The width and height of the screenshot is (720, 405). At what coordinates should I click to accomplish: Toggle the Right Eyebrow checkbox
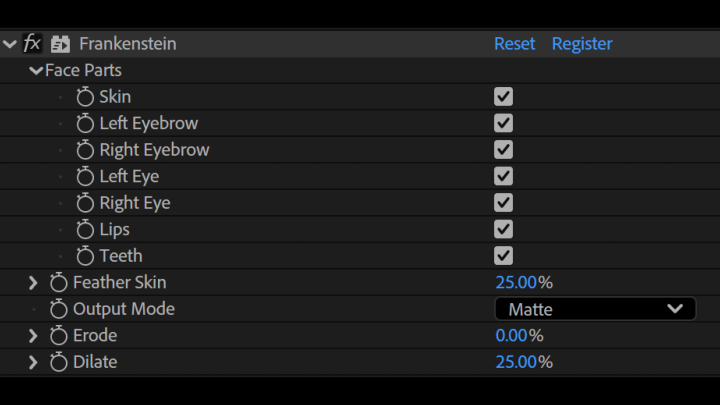tap(503, 150)
